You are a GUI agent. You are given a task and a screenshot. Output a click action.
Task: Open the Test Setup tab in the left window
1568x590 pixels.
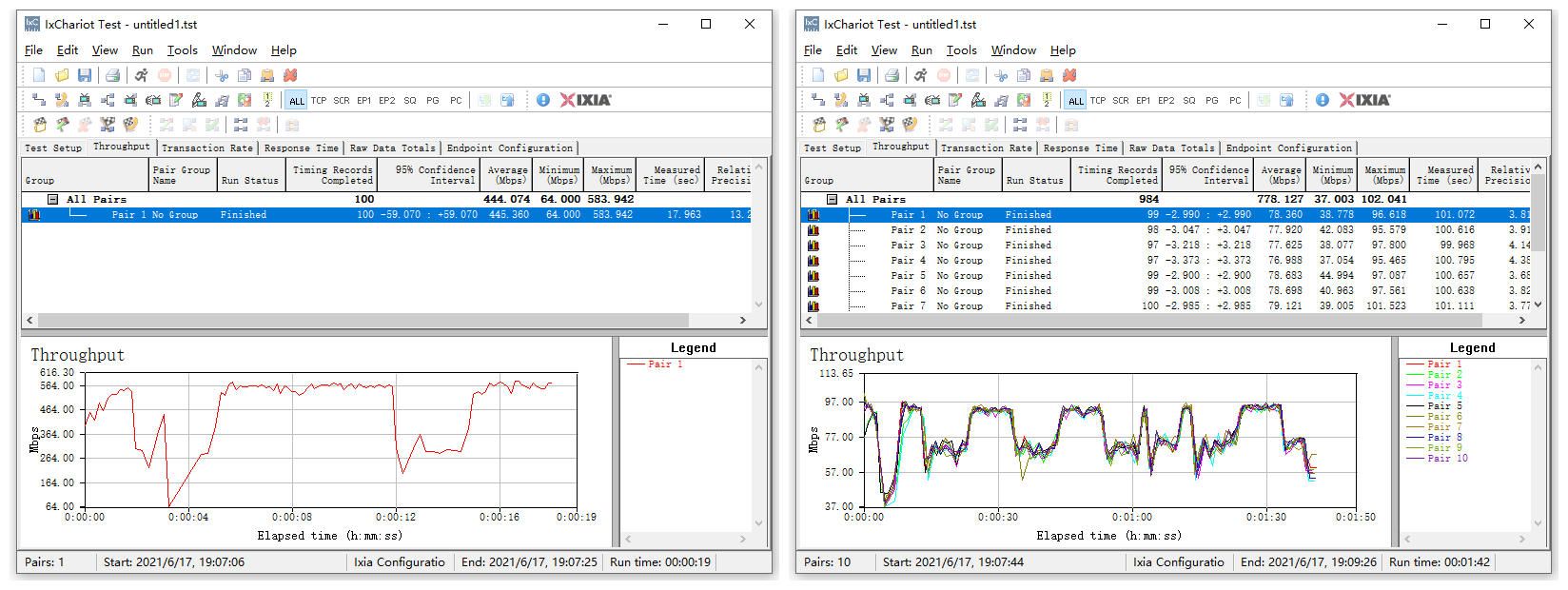click(53, 148)
